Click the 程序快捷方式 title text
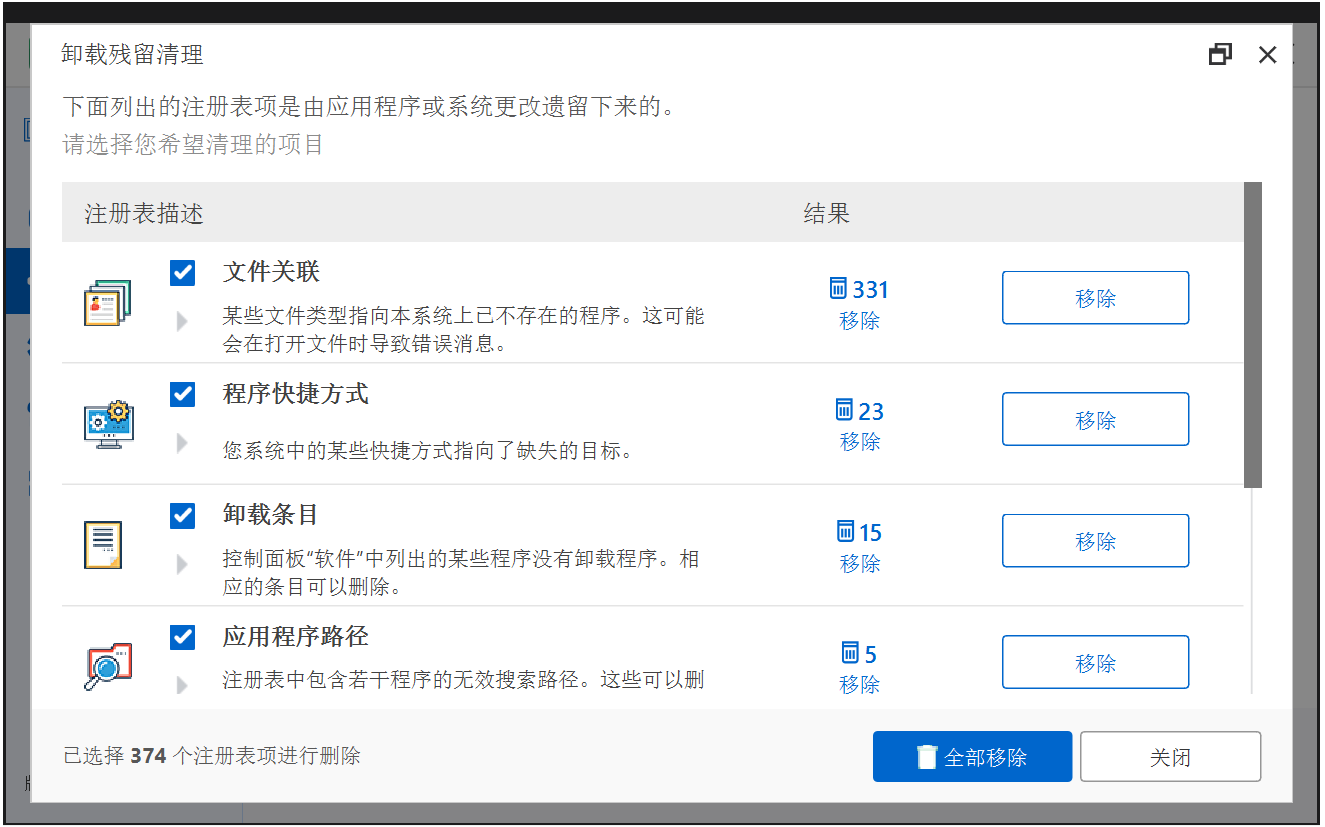The image size is (1325, 827). 295,394
